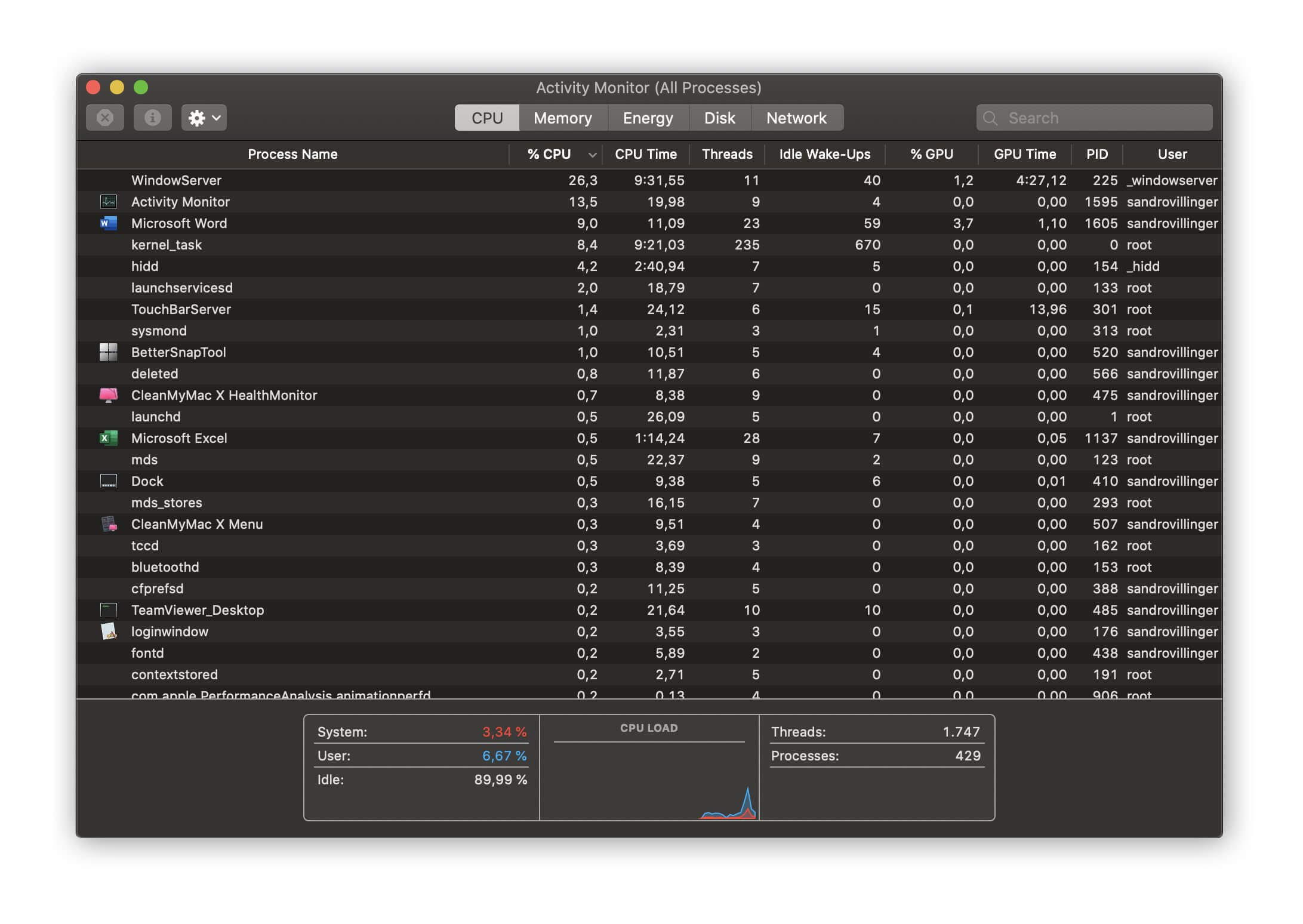The width and height of the screenshot is (1303, 924).
Task: Open the Energy tab
Action: click(648, 118)
